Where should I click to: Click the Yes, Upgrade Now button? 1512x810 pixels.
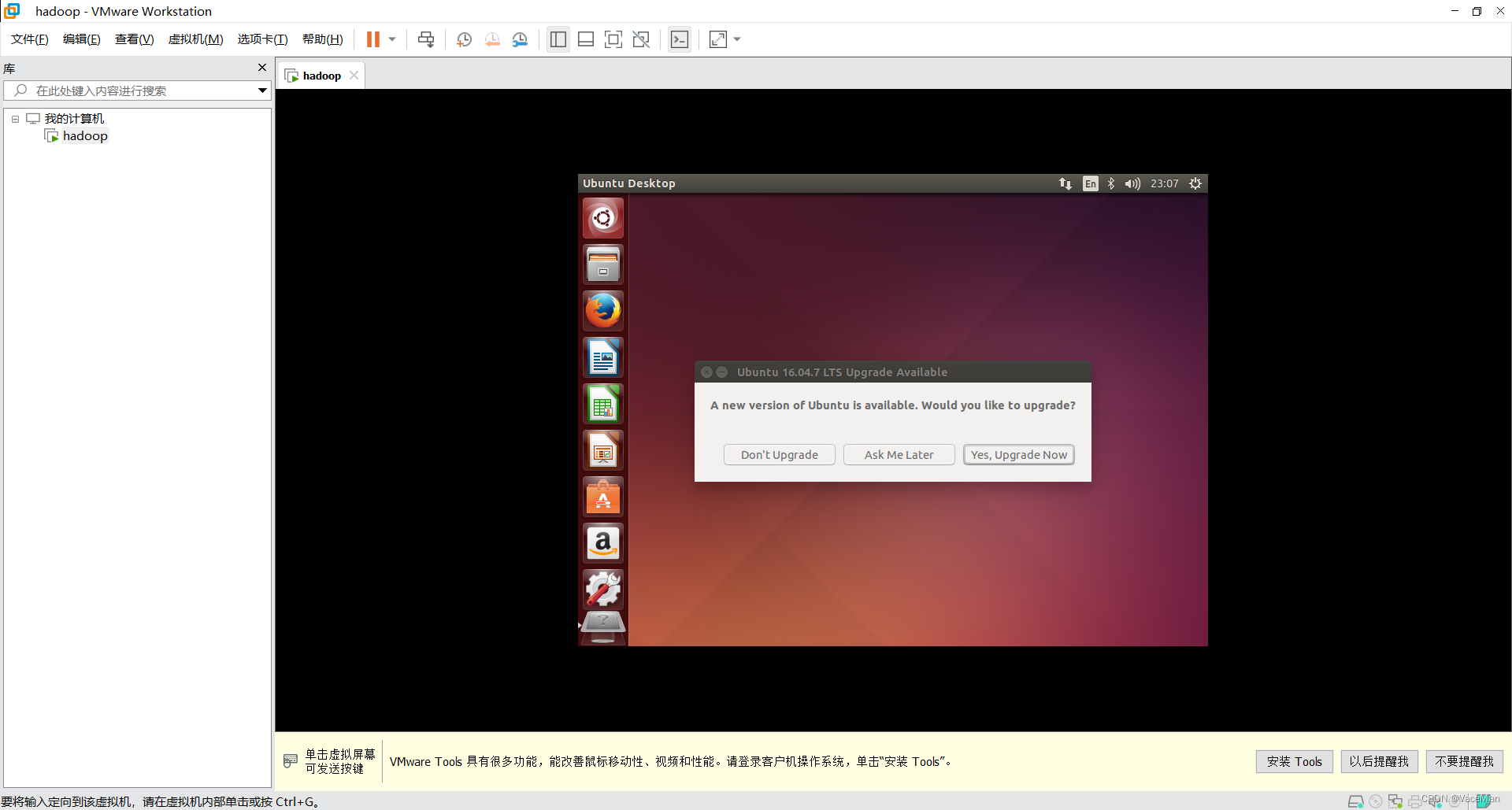tap(1018, 454)
